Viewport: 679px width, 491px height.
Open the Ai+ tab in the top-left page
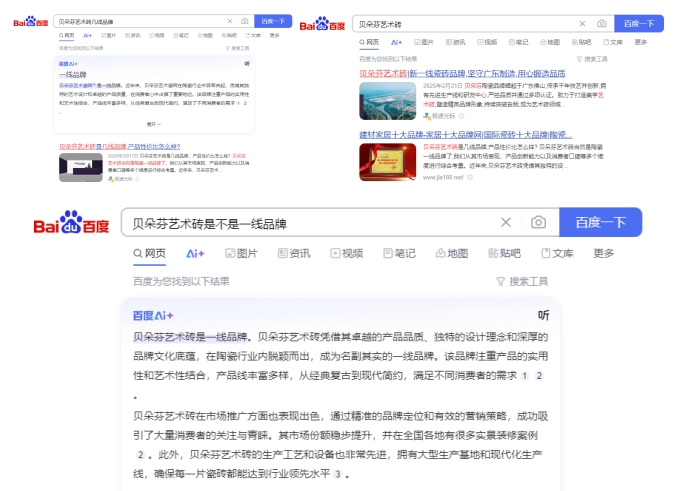coord(87,36)
